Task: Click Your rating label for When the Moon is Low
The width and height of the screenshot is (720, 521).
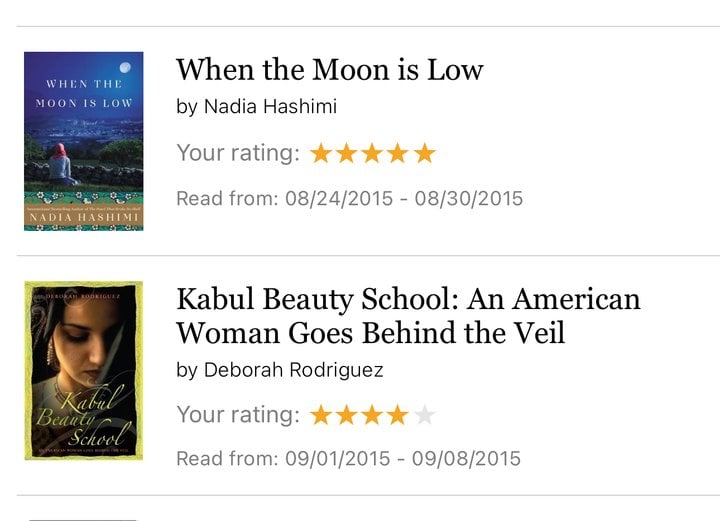Action: click(238, 153)
